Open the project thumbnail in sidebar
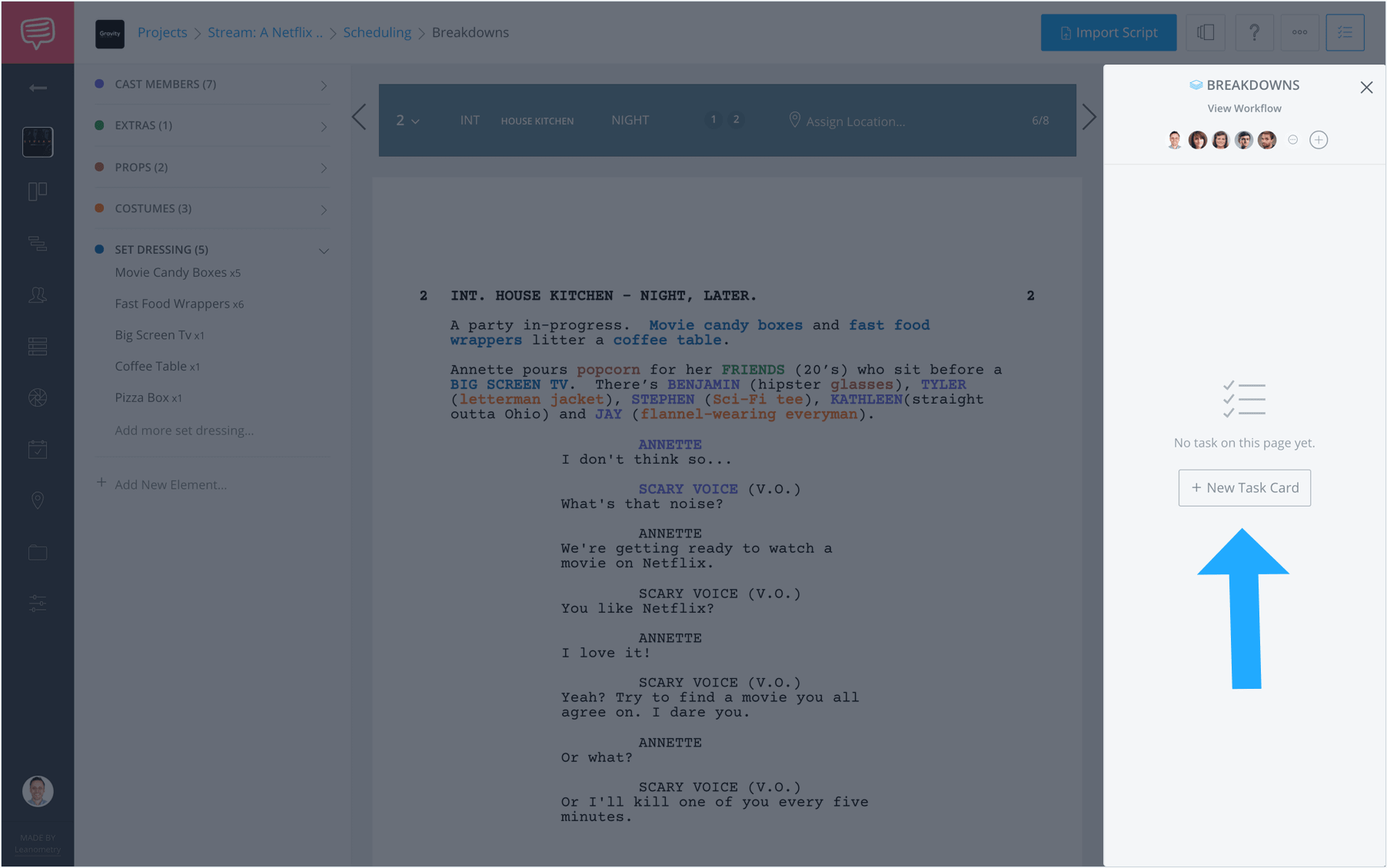The height and width of the screenshot is (868, 1387). point(38,142)
